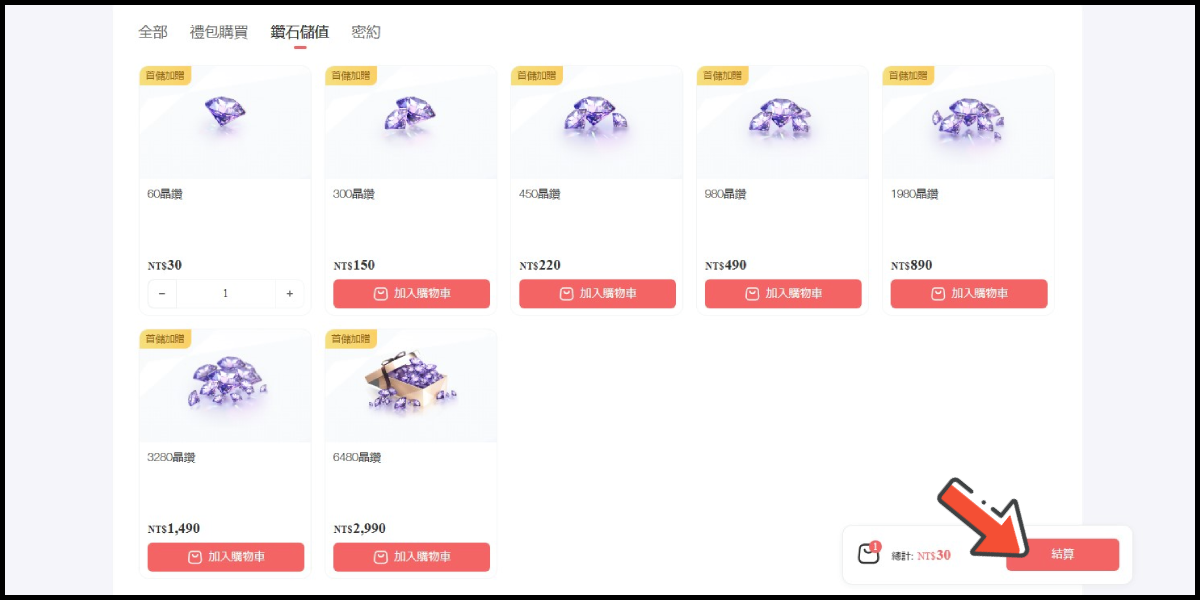
Task: Switch to the 禮包購買 tab
Action: (x=219, y=32)
